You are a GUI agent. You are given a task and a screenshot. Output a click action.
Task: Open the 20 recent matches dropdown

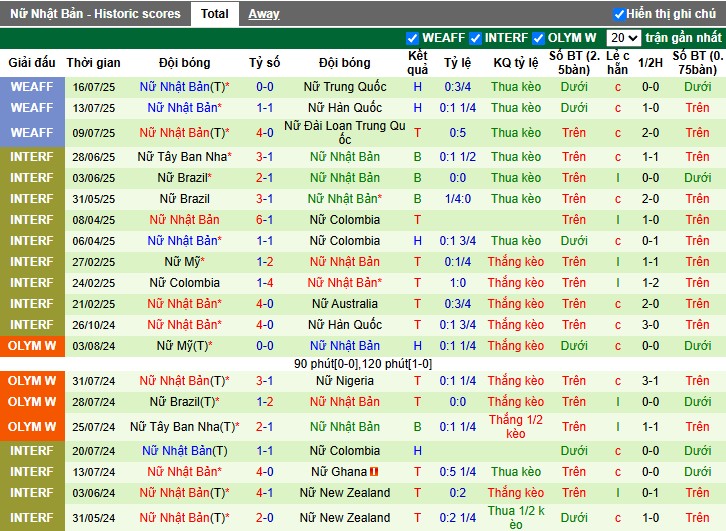[x=624, y=38]
